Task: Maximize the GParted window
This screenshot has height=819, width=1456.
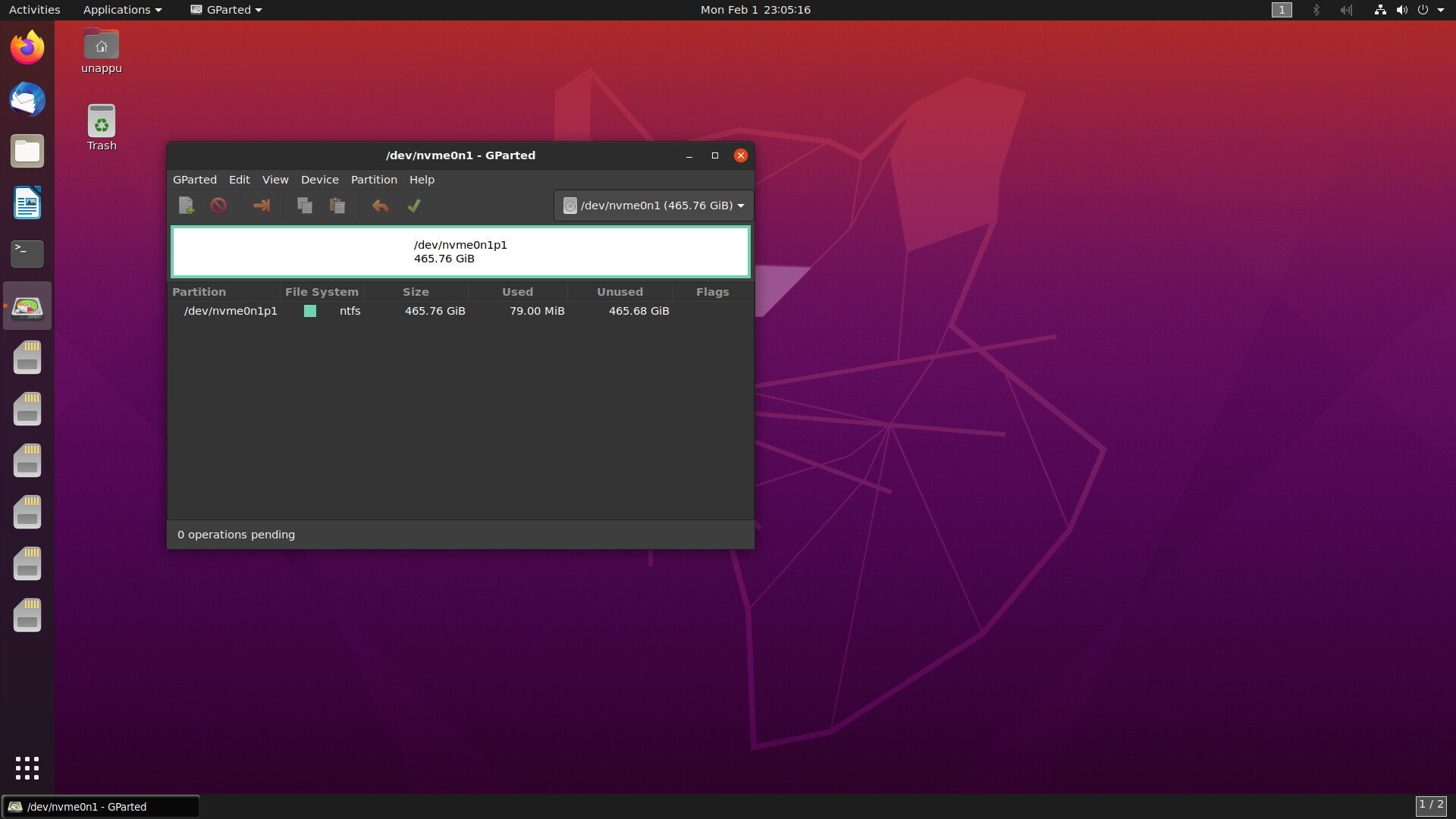Action: point(715,155)
